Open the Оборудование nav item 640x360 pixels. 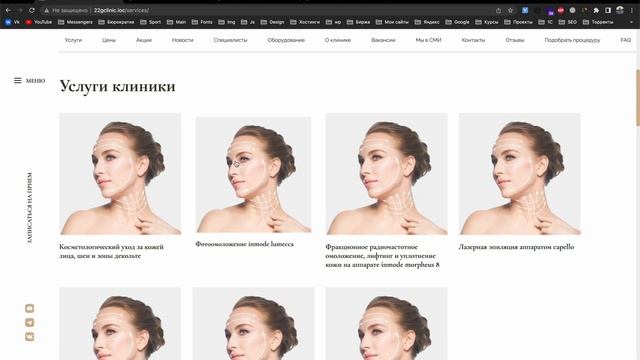(286, 40)
